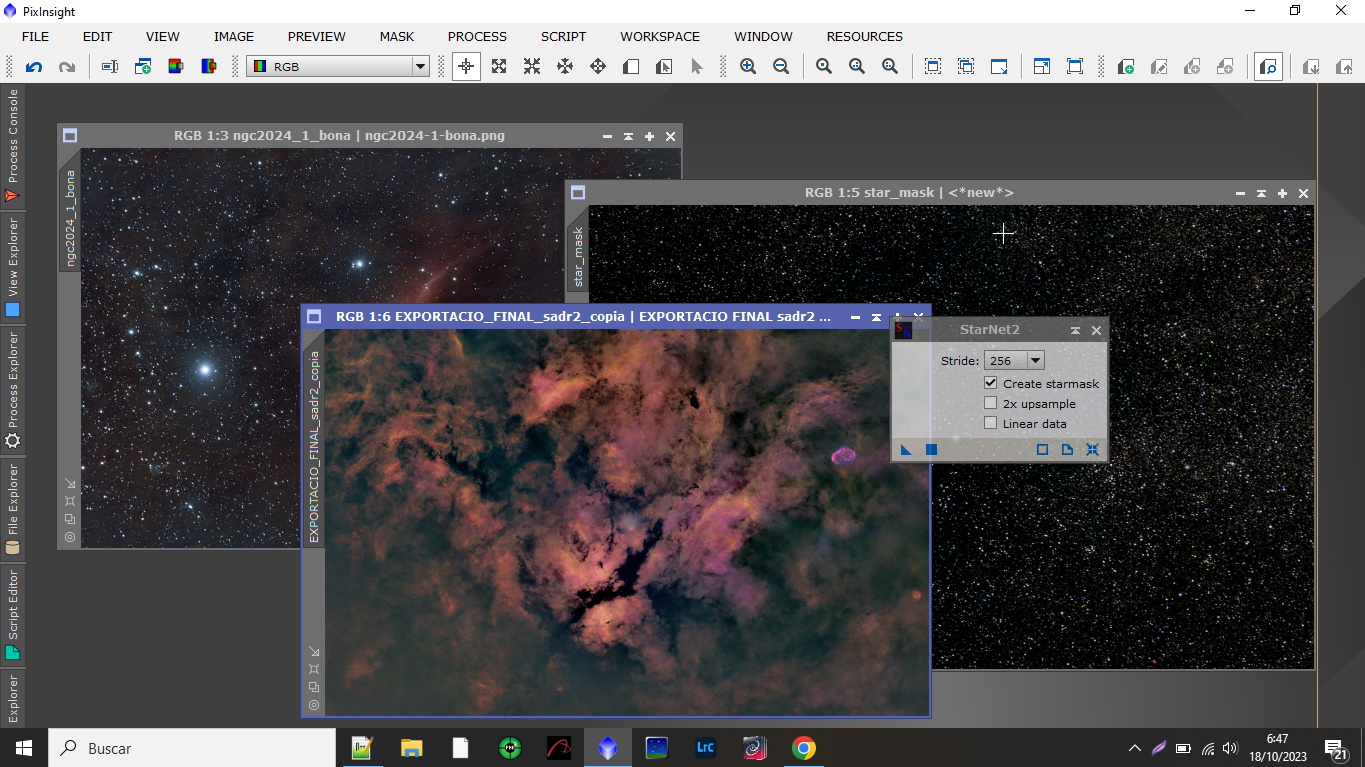The image size is (1365, 767).
Task: Click the Zoom Out magnifier icon
Action: pyautogui.click(x=781, y=67)
